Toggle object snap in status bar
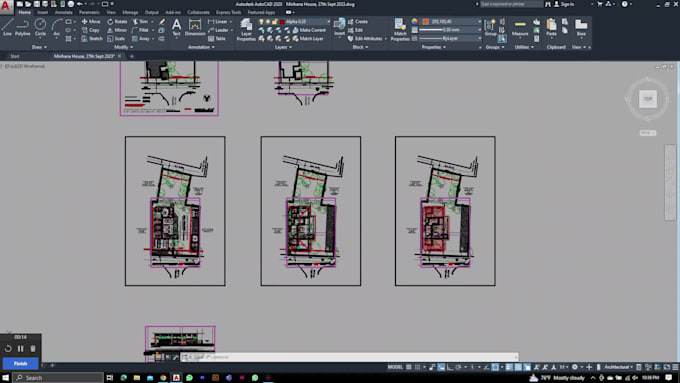The image size is (680, 383). pyautogui.click(x=495, y=367)
